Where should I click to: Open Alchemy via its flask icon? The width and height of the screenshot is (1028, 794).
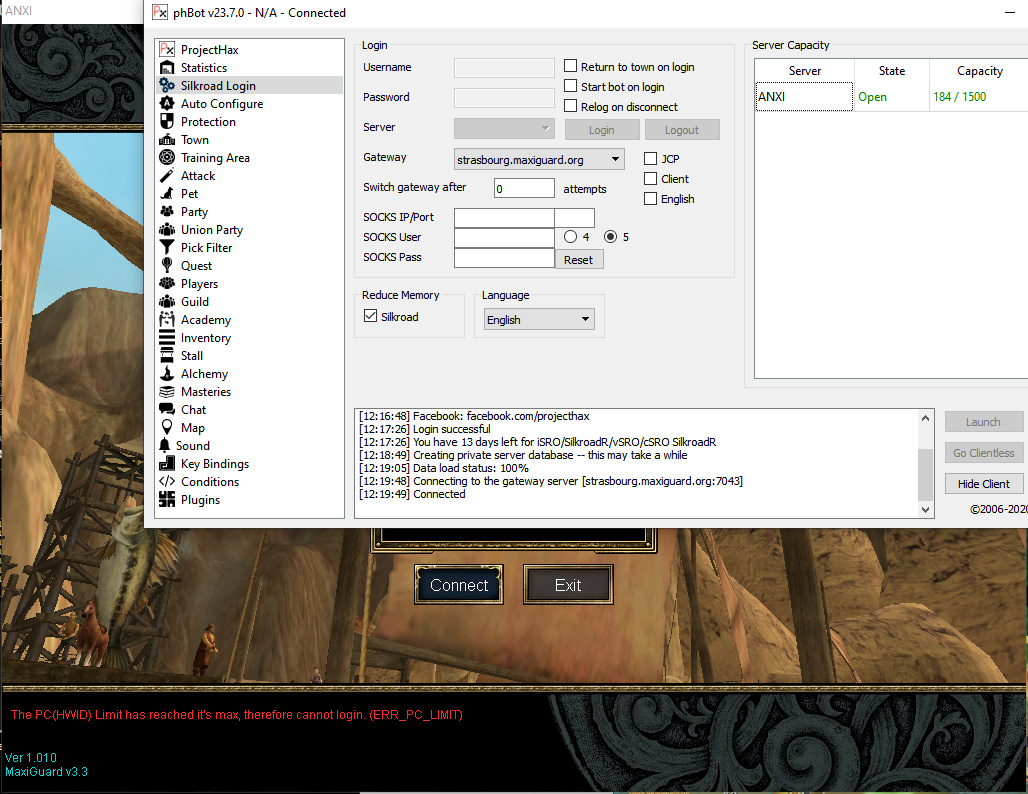167,374
